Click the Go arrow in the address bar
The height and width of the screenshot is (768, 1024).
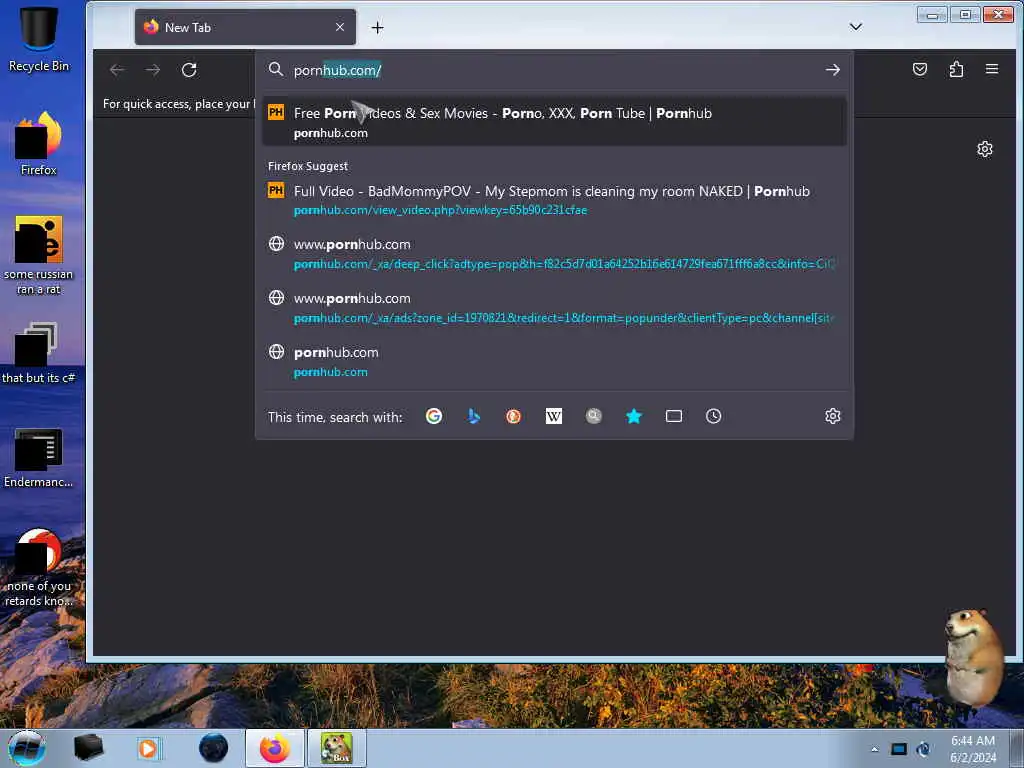pos(833,70)
